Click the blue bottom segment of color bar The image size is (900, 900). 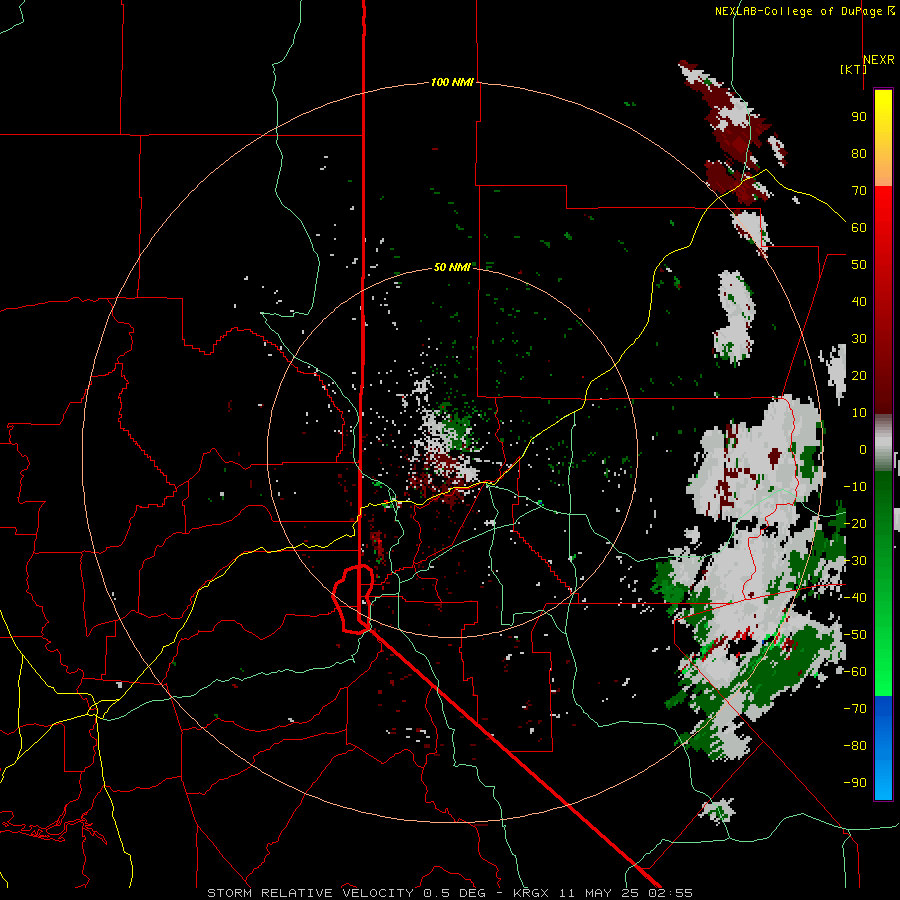click(883, 748)
